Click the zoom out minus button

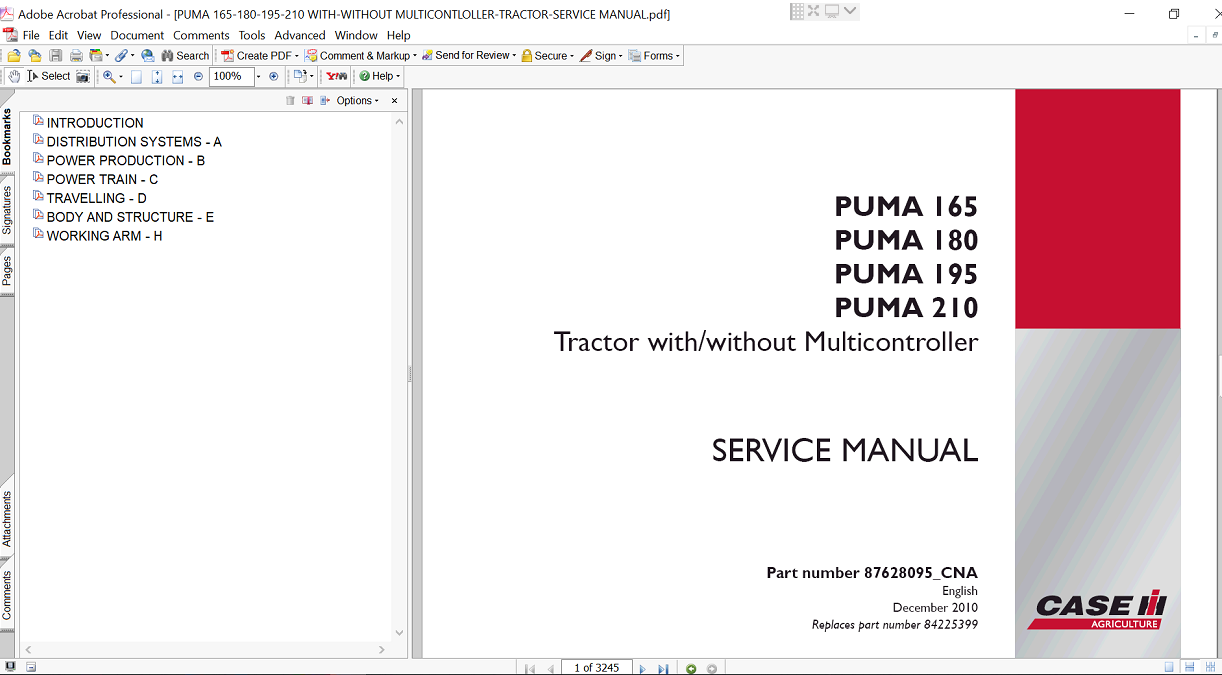pyautogui.click(x=198, y=76)
